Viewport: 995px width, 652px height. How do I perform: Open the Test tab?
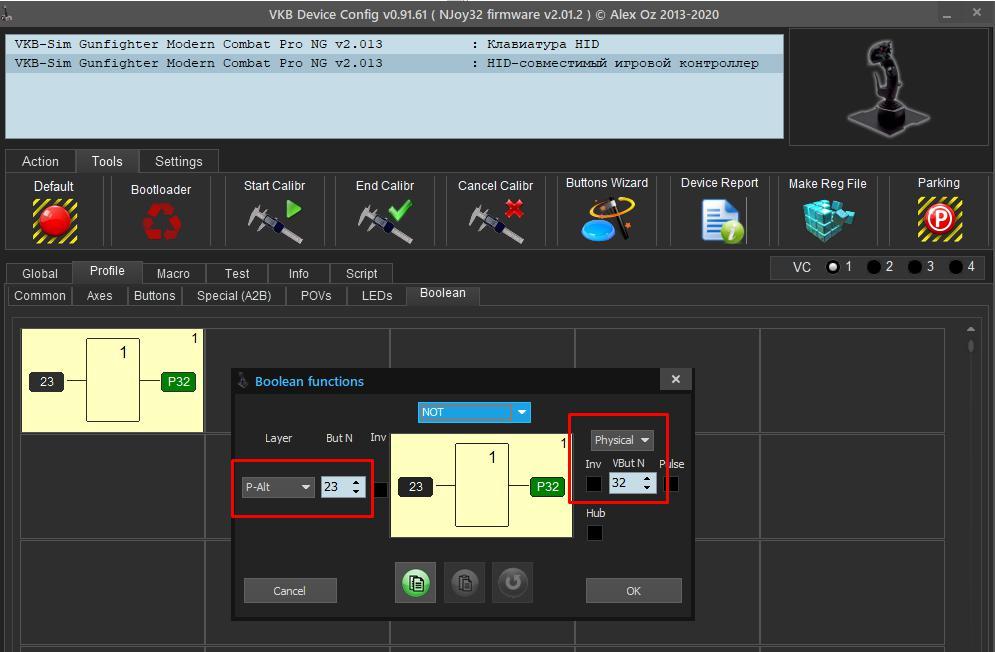[x=237, y=274]
